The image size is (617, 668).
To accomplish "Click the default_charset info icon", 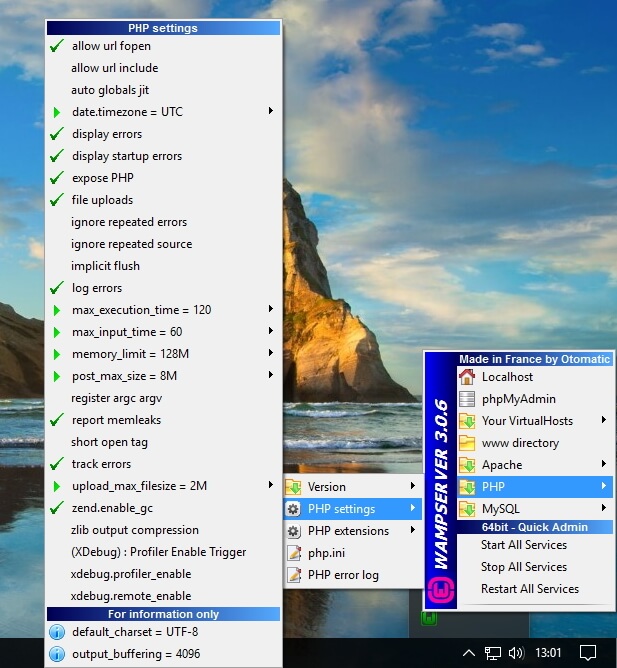I will [x=57, y=632].
